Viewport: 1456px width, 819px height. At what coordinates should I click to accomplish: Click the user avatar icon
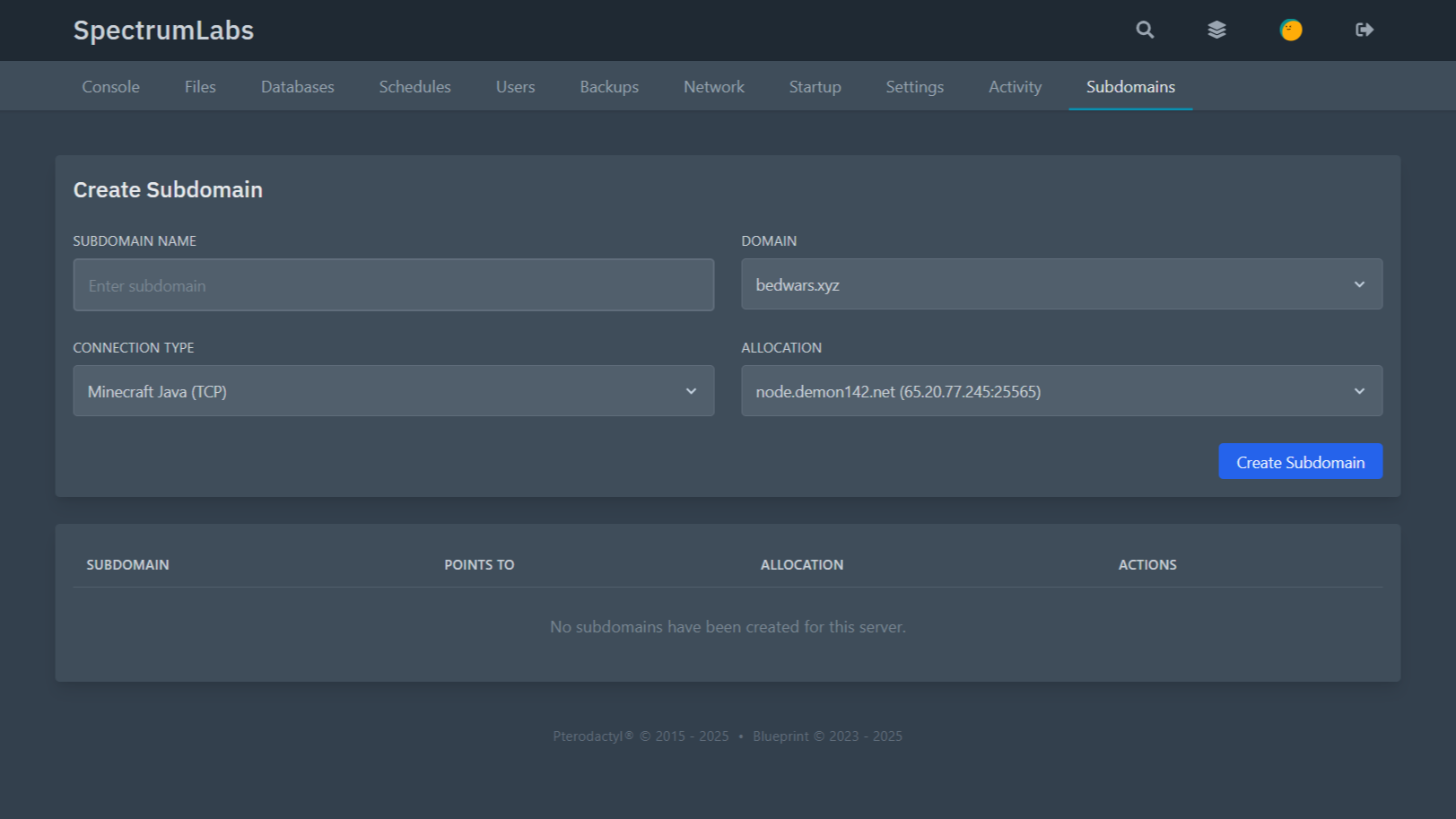[1290, 30]
